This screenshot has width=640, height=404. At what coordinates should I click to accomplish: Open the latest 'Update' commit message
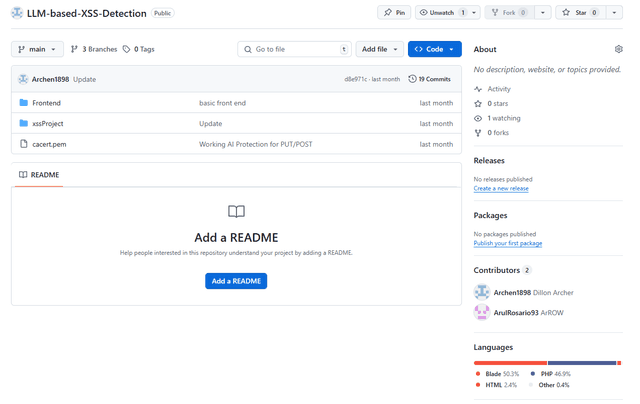[x=84, y=79]
